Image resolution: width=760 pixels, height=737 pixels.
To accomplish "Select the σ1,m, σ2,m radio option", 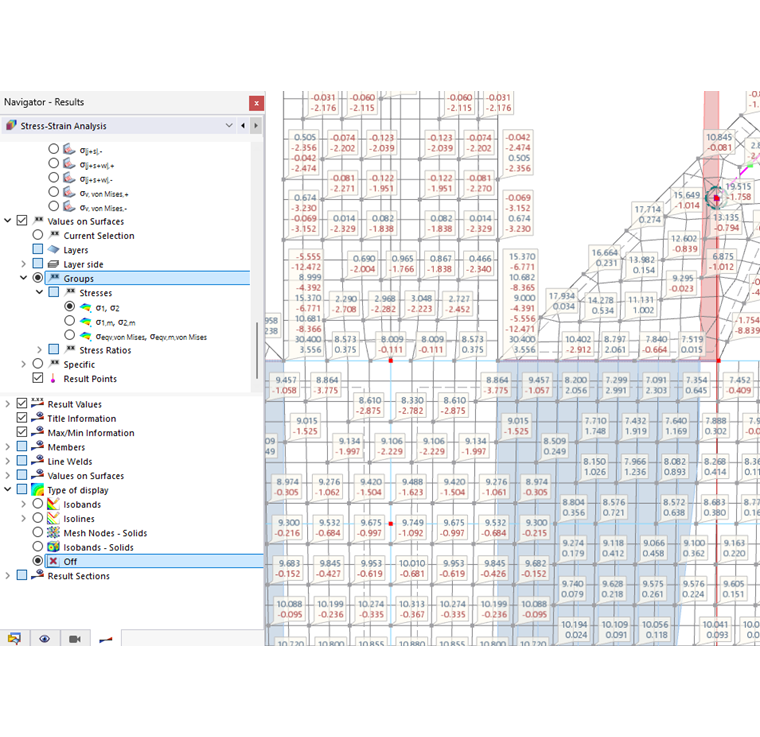I will [x=70, y=321].
